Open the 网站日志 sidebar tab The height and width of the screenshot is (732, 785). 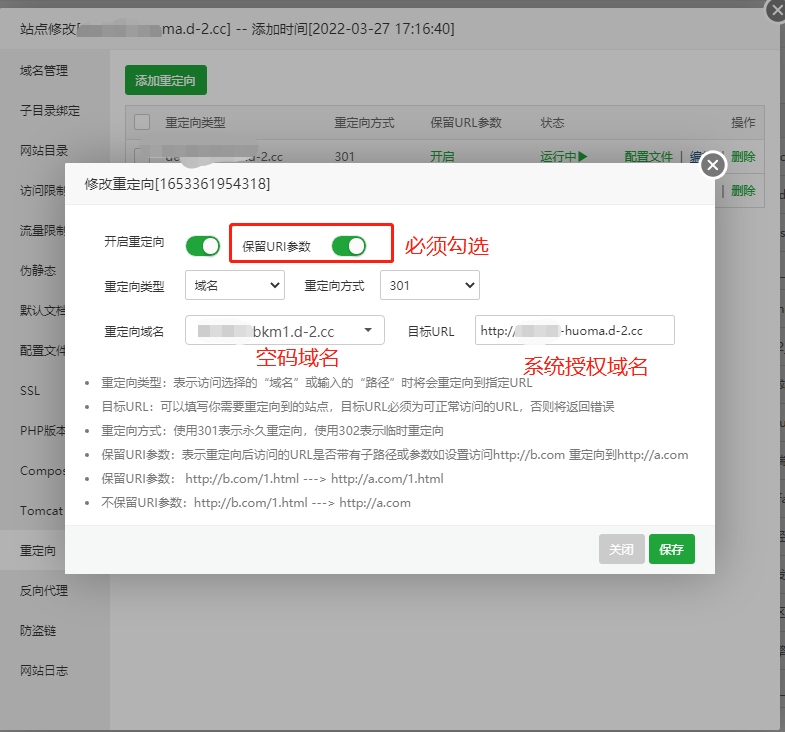(x=44, y=671)
